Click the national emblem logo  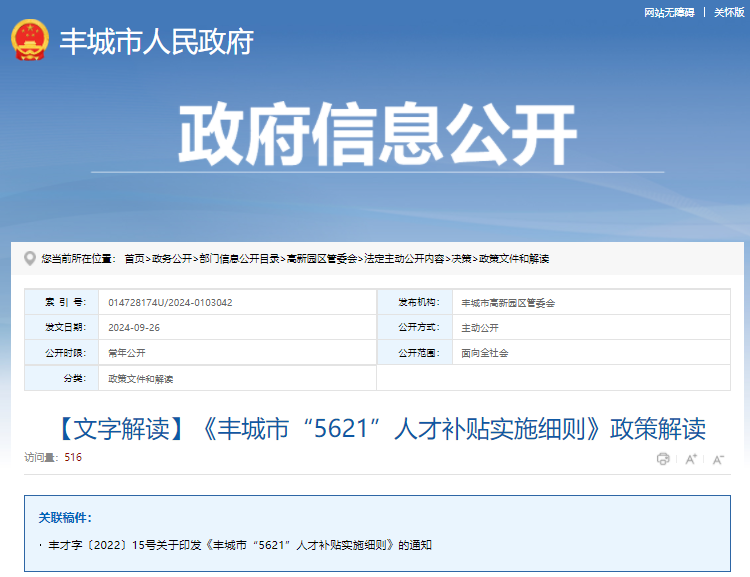click(x=30, y=41)
